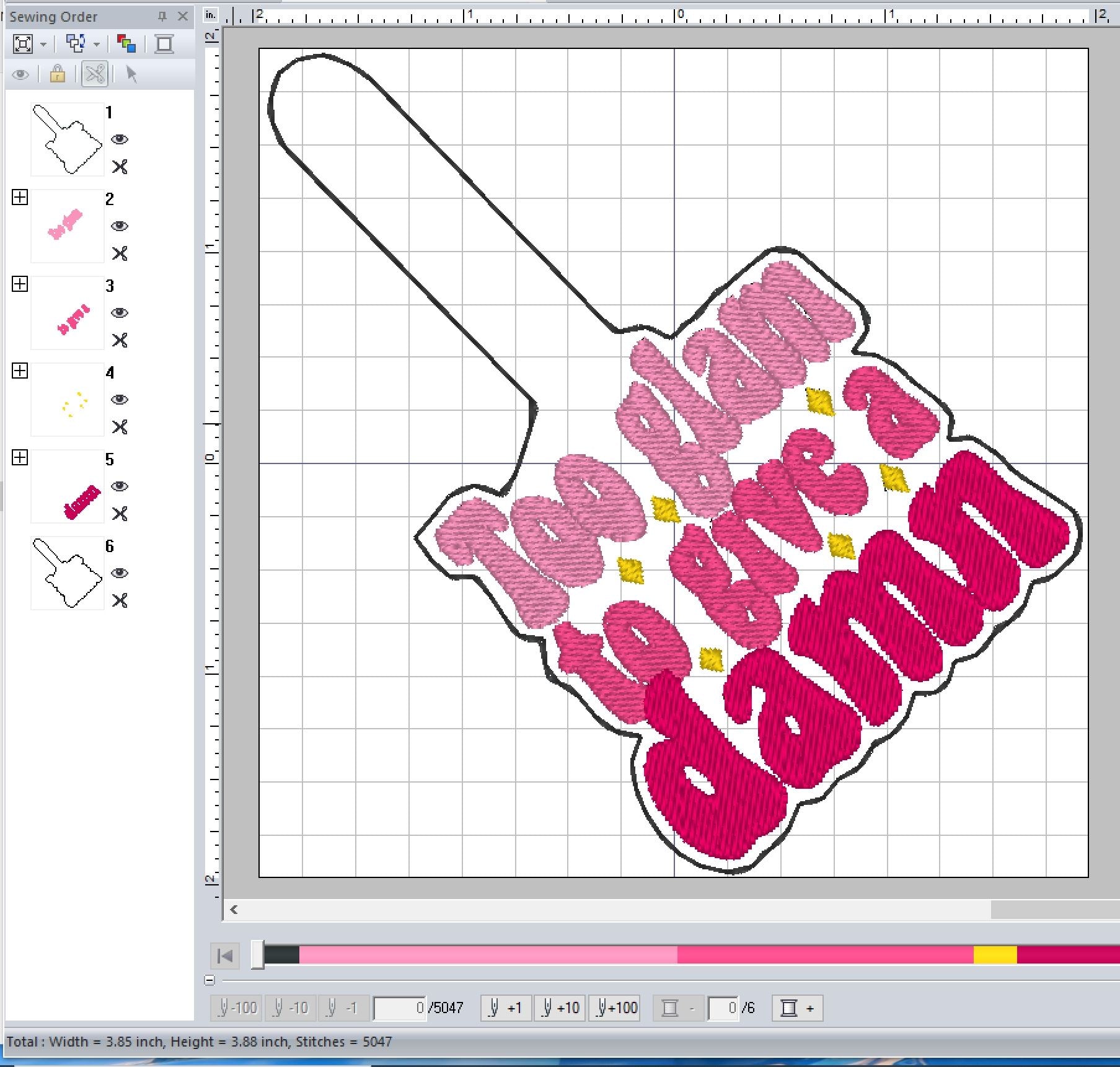This screenshot has width=1120, height=1067.
Task: Click the padlock lock icon
Action: click(x=58, y=74)
